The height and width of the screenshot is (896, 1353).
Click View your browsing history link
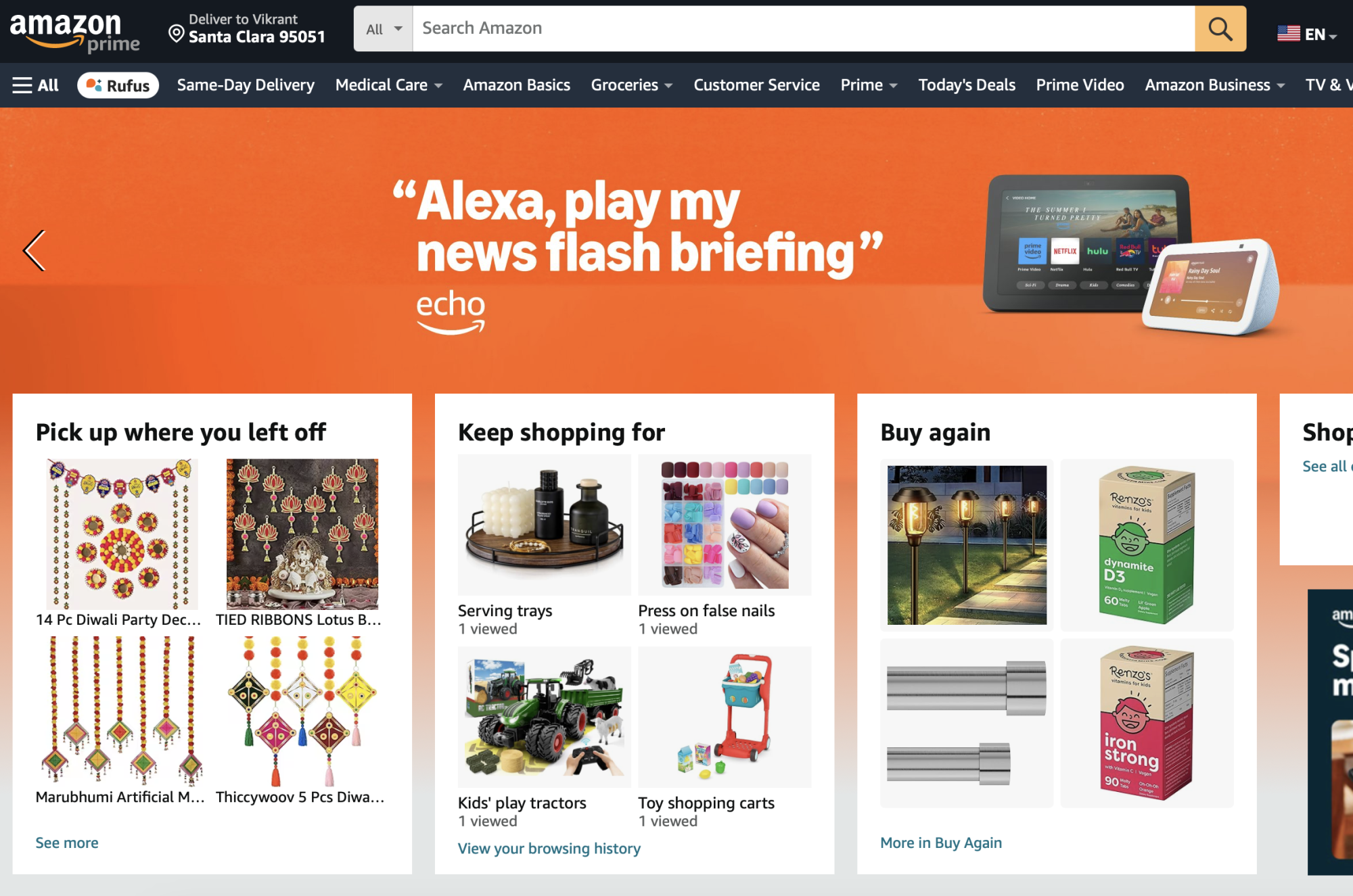[549, 848]
